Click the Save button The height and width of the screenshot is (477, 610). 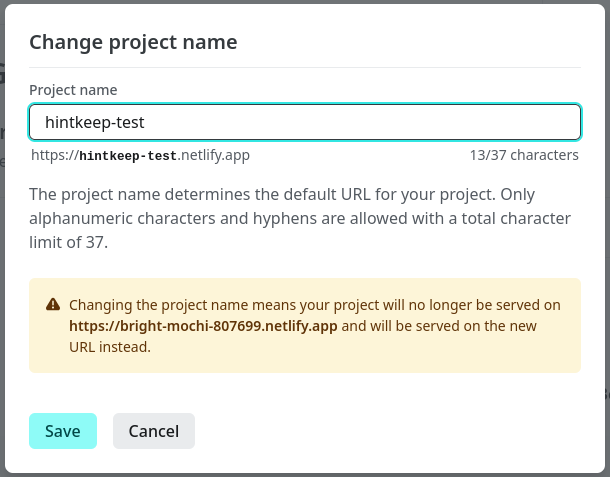tap(63, 431)
